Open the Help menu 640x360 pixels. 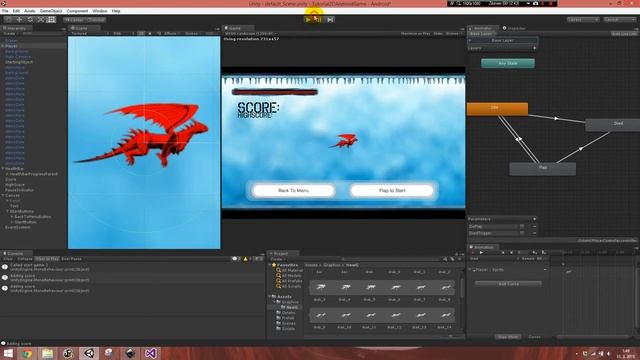(116, 11)
